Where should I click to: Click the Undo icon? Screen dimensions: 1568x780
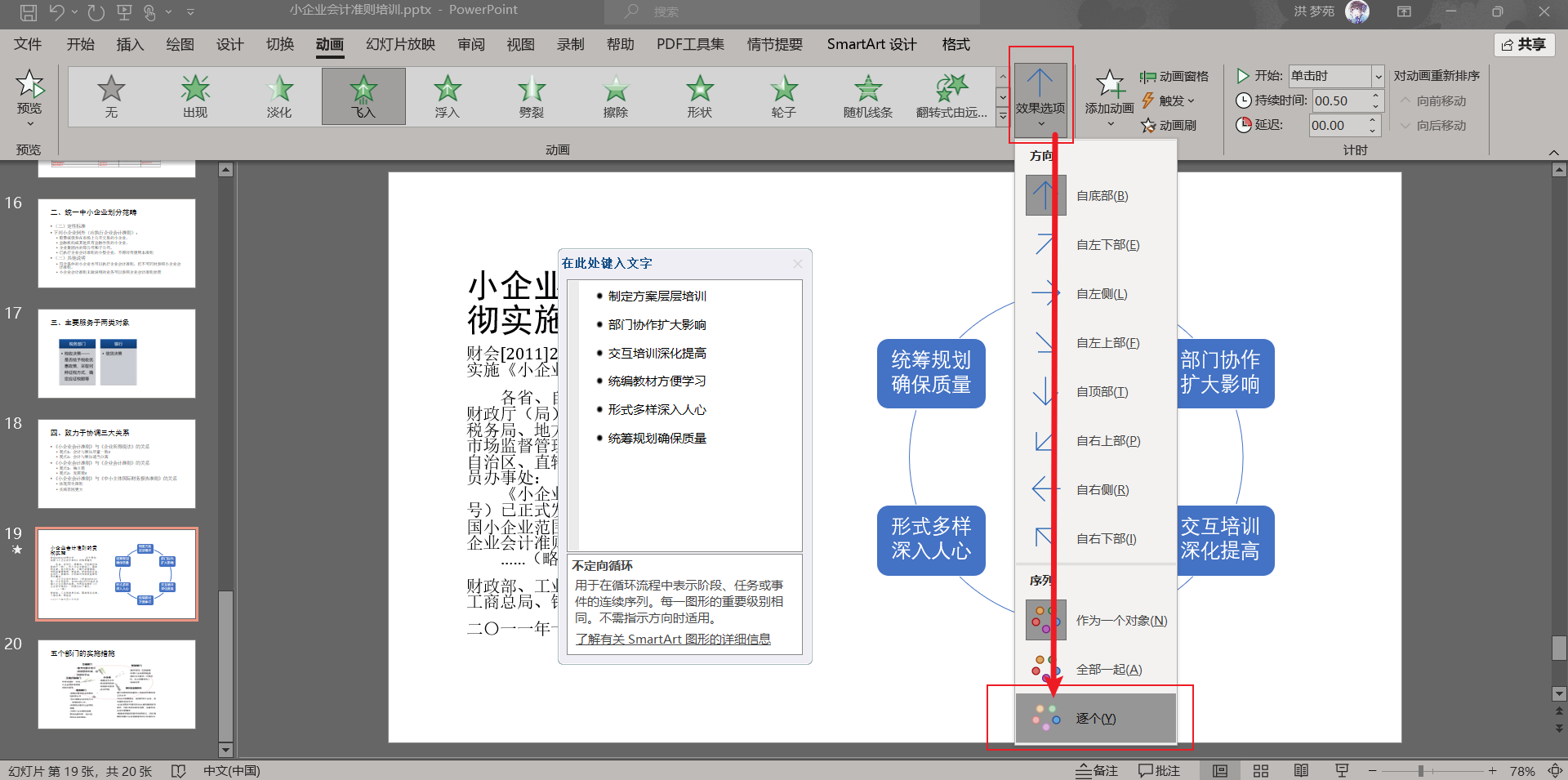coord(56,12)
